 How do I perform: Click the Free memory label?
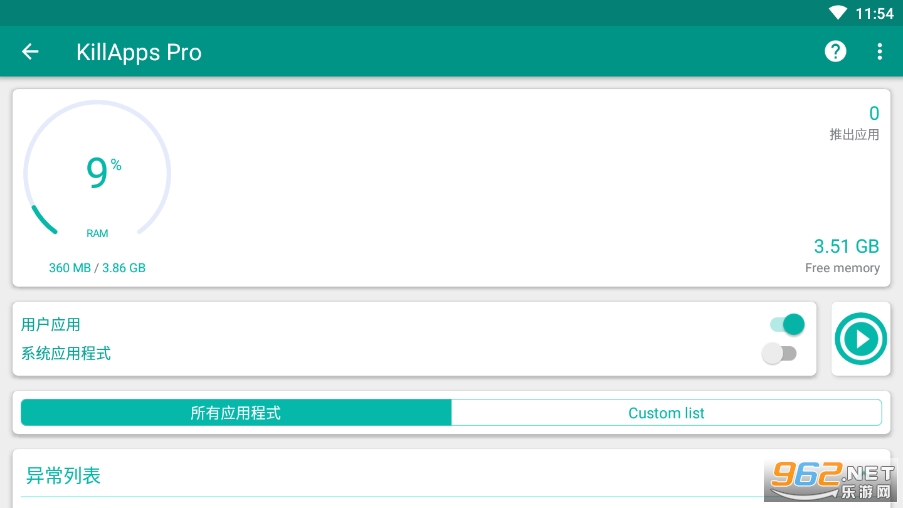click(x=842, y=268)
